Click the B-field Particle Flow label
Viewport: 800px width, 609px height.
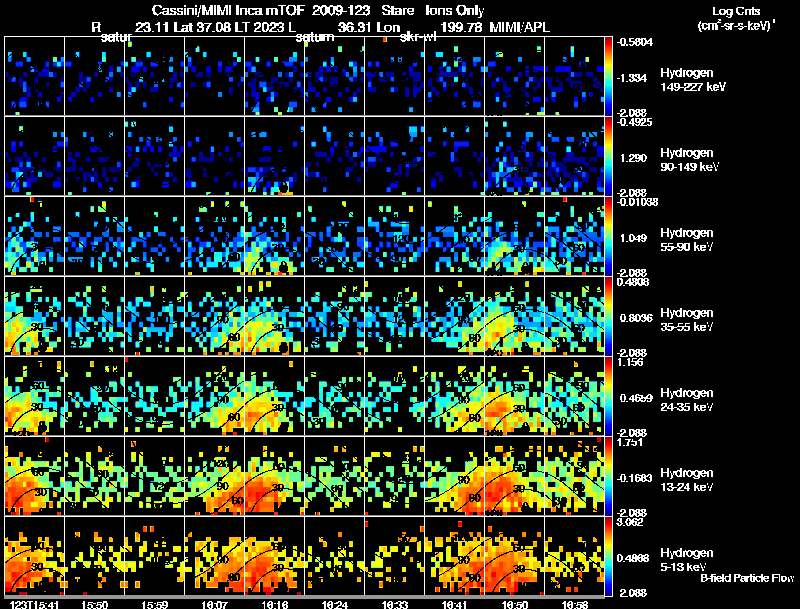(747, 578)
